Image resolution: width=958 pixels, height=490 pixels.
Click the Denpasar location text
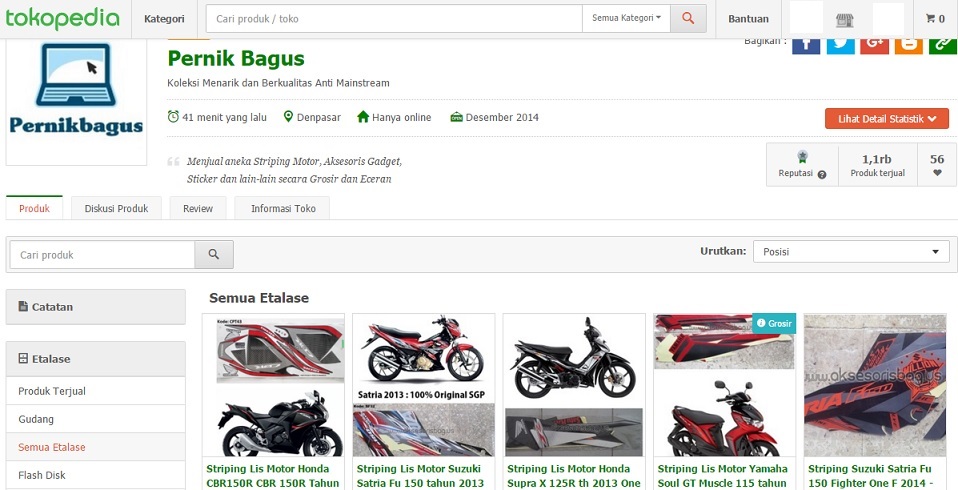pos(319,117)
